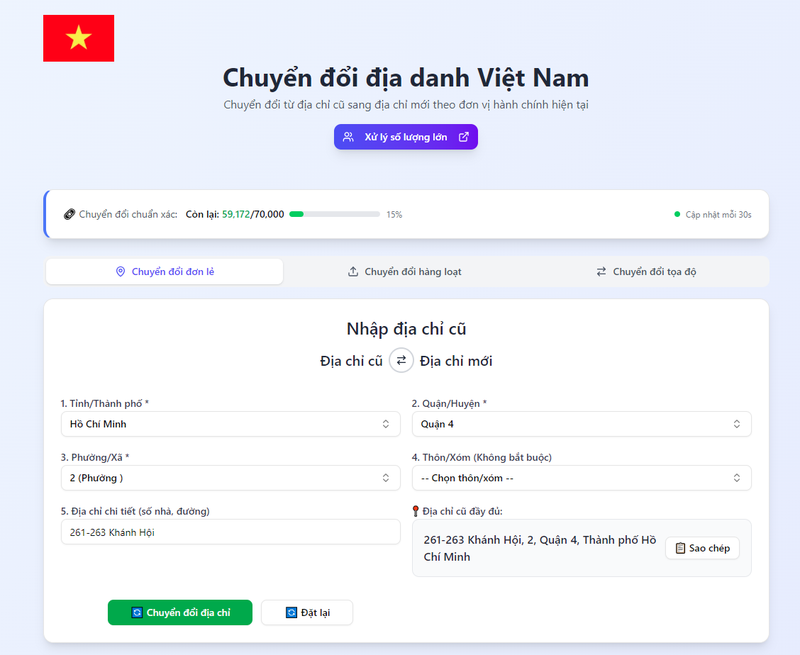Click the Vietnam flag logo
The width and height of the screenshot is (800, 655).
(79, 38)
